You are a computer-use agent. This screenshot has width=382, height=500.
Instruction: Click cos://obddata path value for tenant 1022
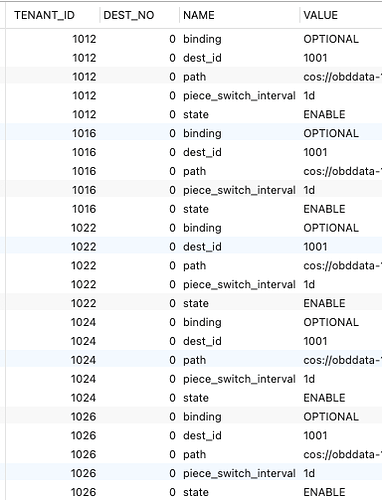pos(342,266)
